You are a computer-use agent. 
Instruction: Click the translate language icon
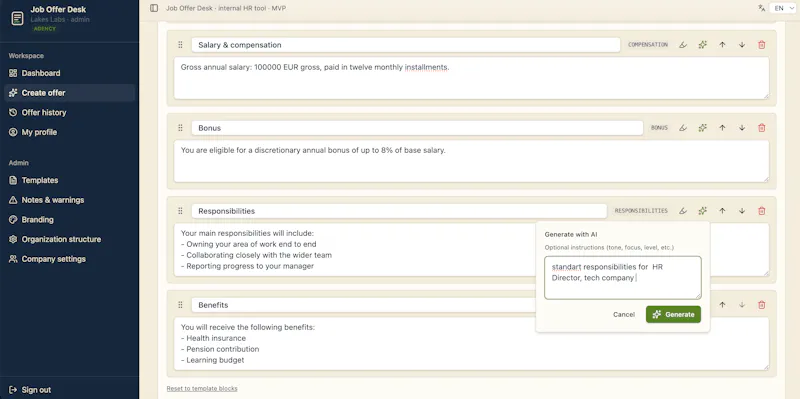pos(762,8)
